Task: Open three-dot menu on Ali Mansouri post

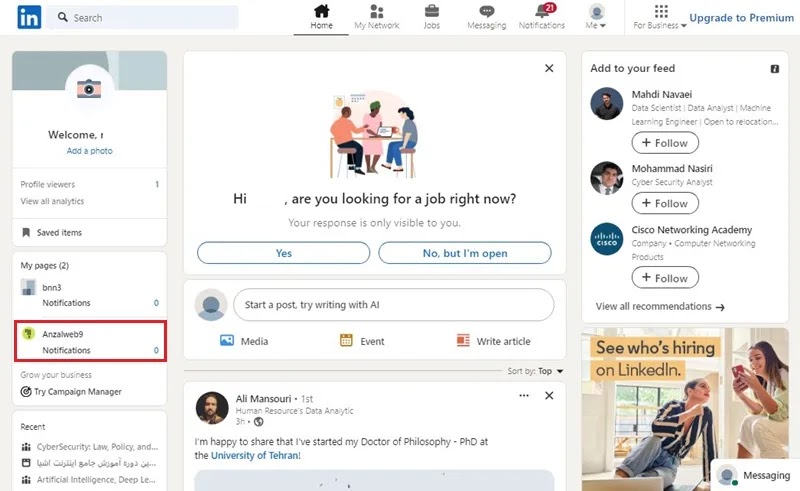Action: point(524,396)
